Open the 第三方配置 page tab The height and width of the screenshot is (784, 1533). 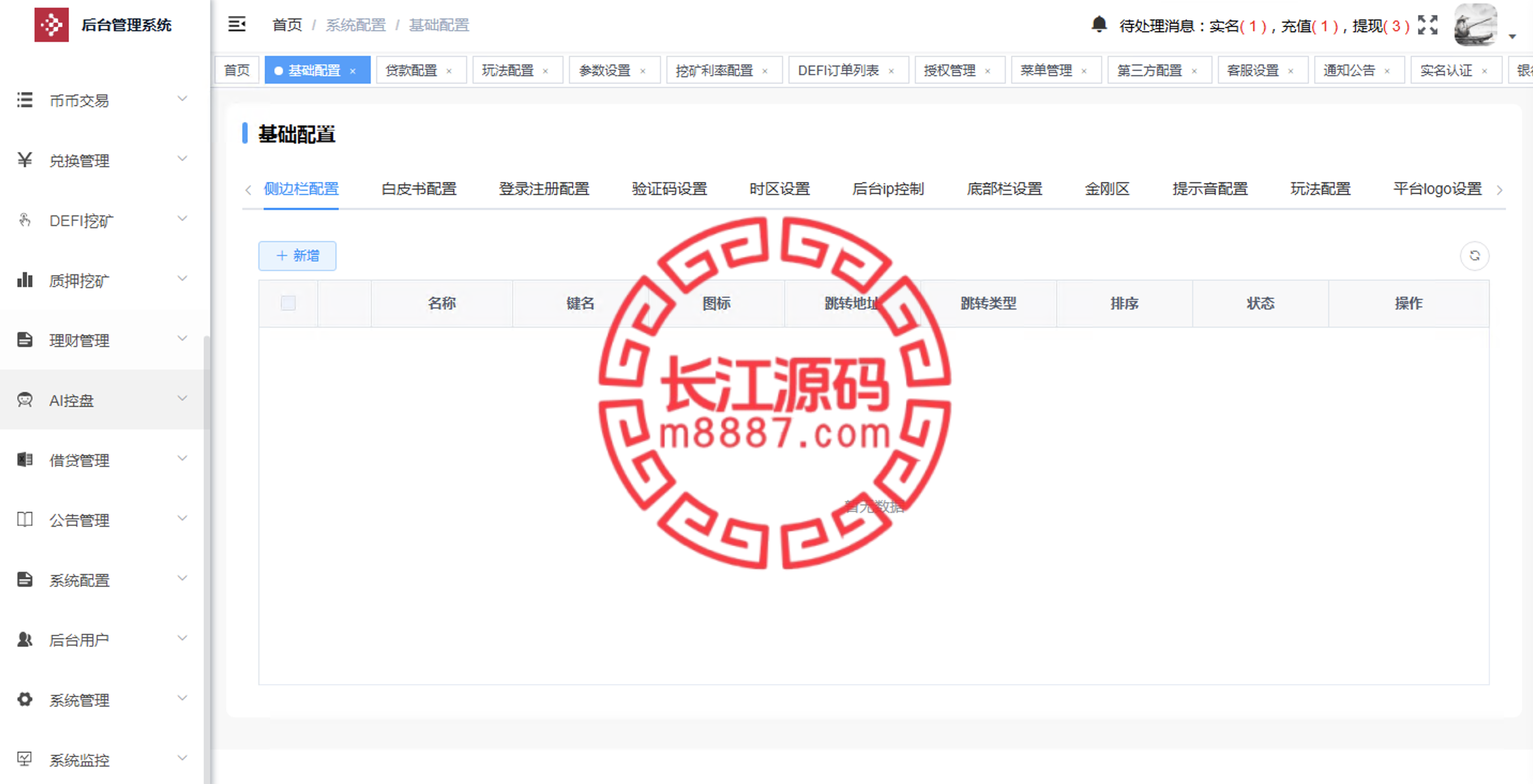click(x=1159, y=71)
